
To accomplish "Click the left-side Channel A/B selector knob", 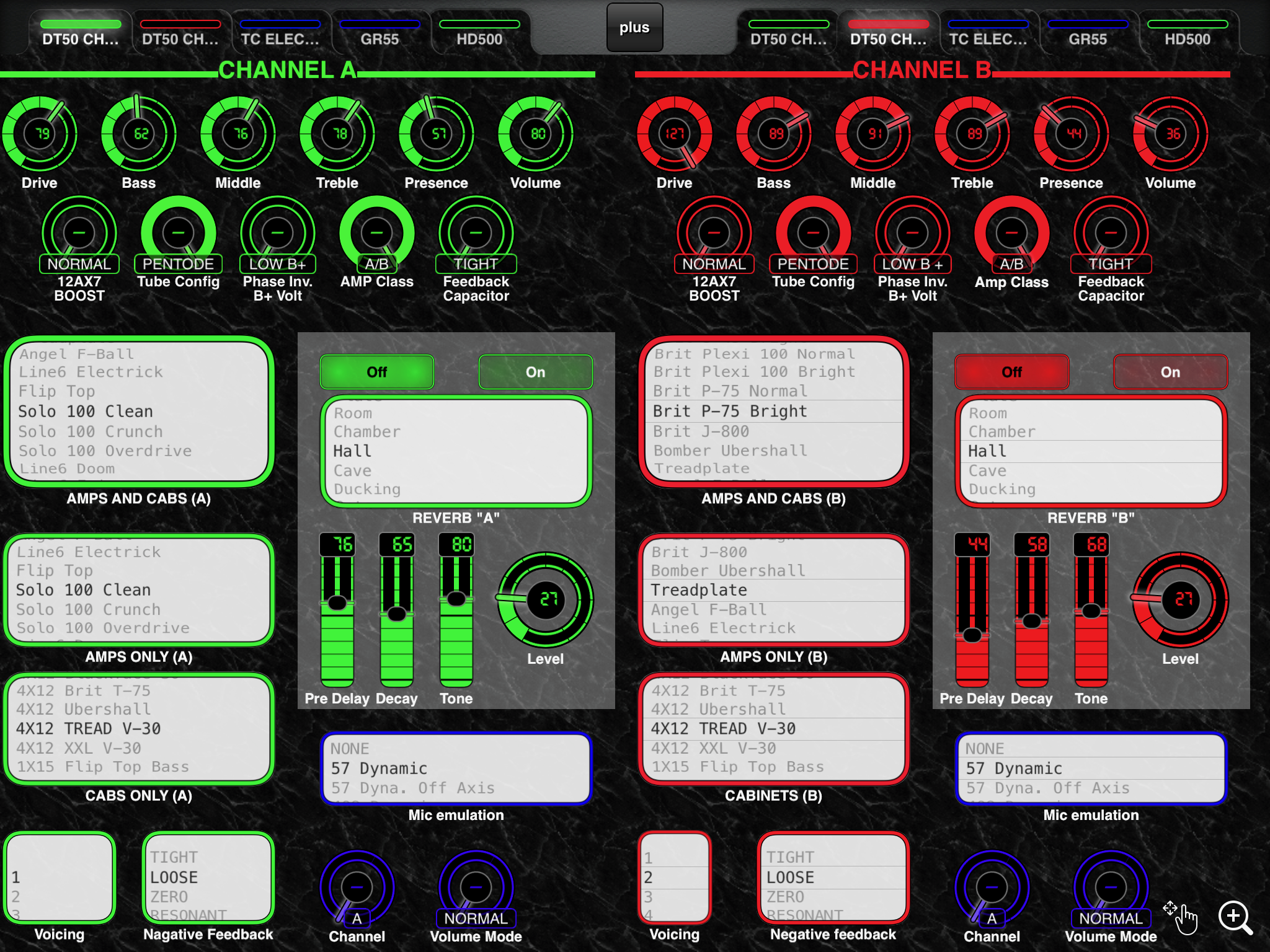I will tap(357, 888).
